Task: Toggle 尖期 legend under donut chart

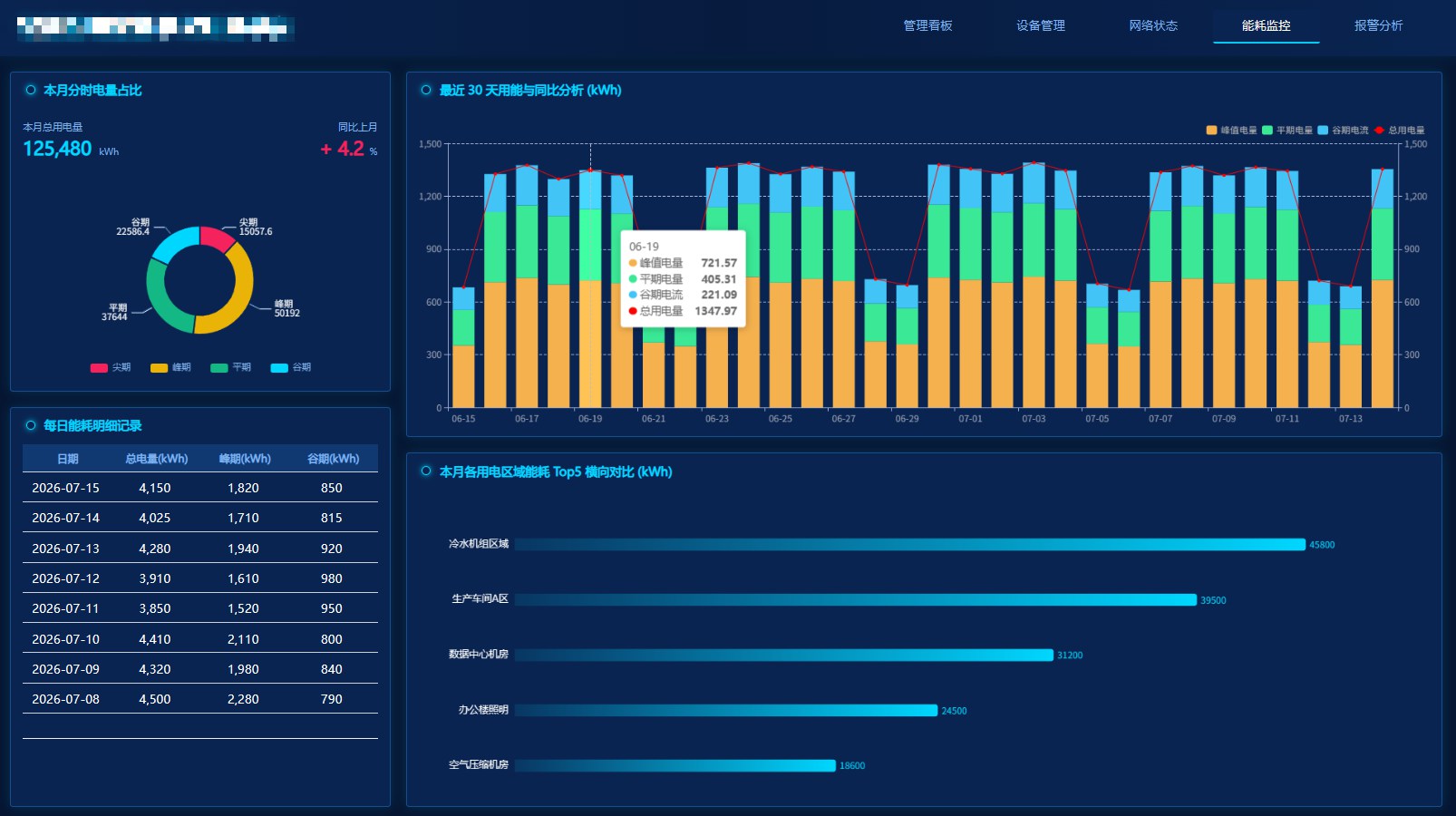Action: tap(111, 367)
